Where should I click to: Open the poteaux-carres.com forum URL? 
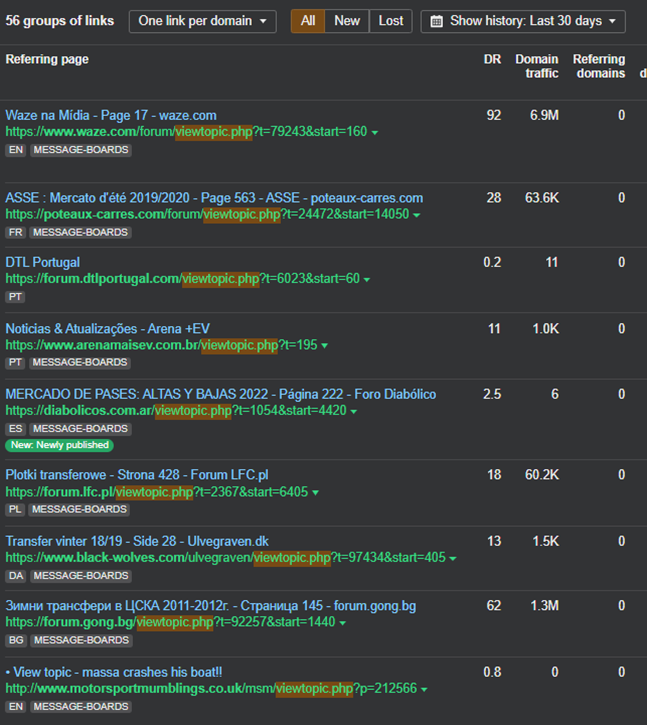point(207,214)
